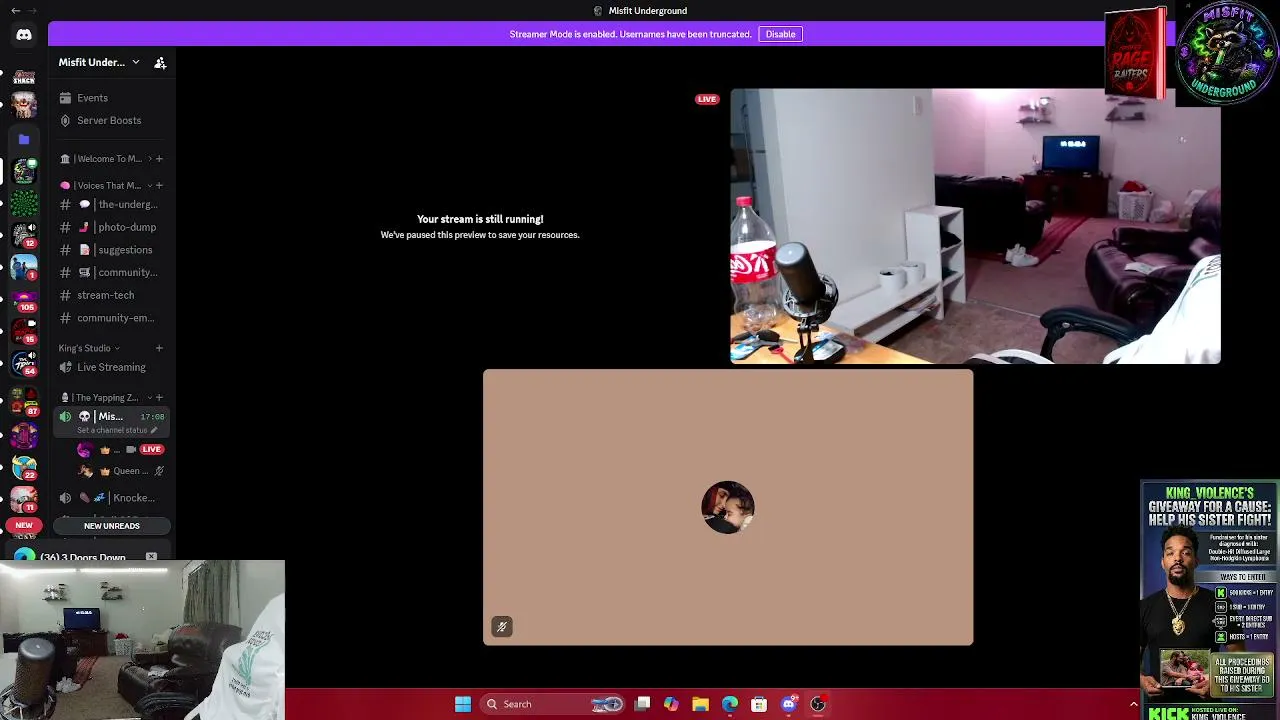
Task: Go back with the left arrow
Action: pyautogui.click(x=15, y=10)
